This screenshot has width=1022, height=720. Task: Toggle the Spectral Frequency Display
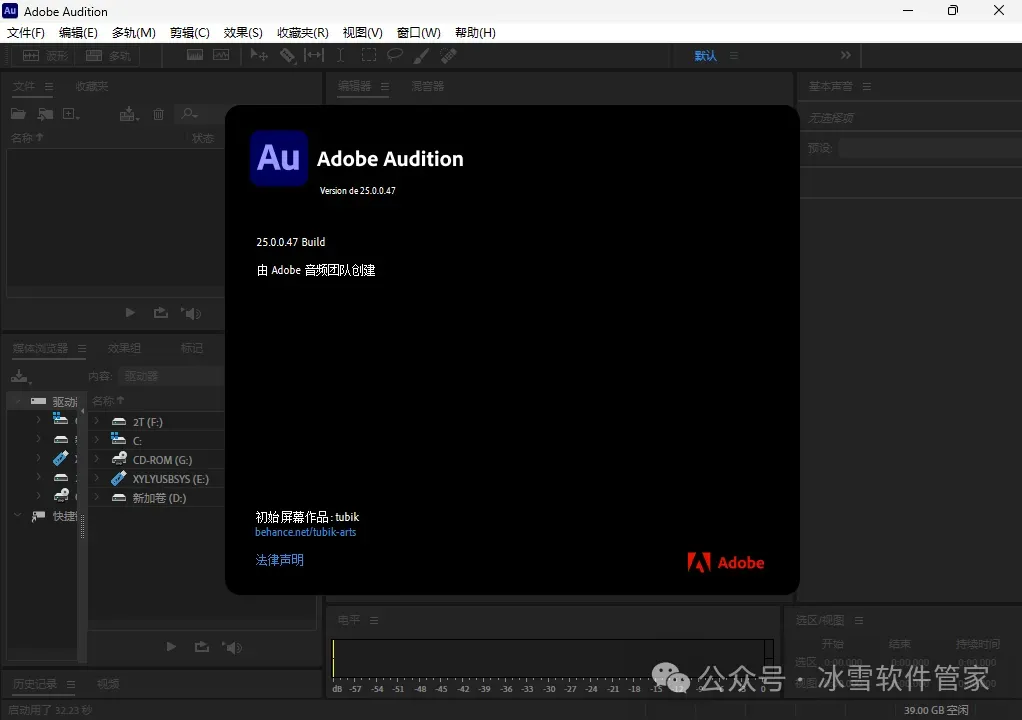pyautogui.click(x=195, y=55)
